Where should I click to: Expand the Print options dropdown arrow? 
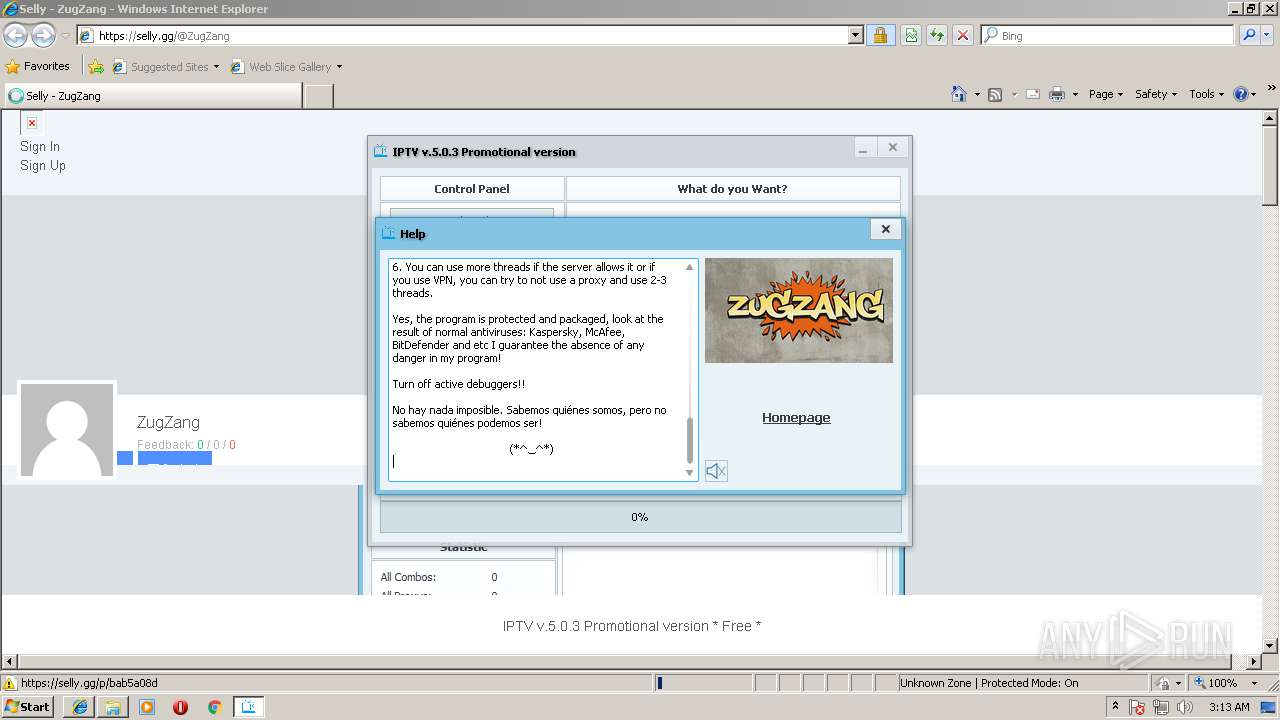[x=1075, y=94]
